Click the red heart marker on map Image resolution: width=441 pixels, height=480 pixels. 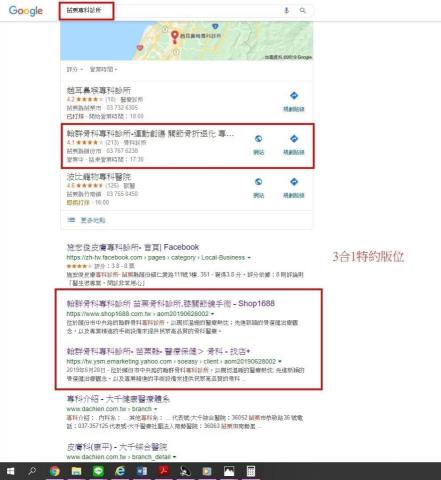[x=140, y=48]
